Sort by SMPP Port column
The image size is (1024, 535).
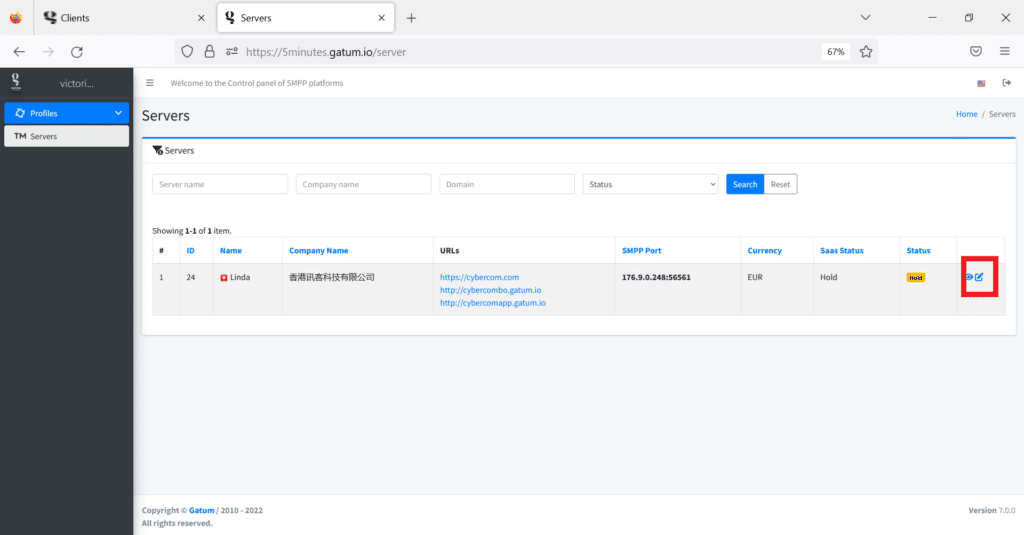tap(641, 251)
